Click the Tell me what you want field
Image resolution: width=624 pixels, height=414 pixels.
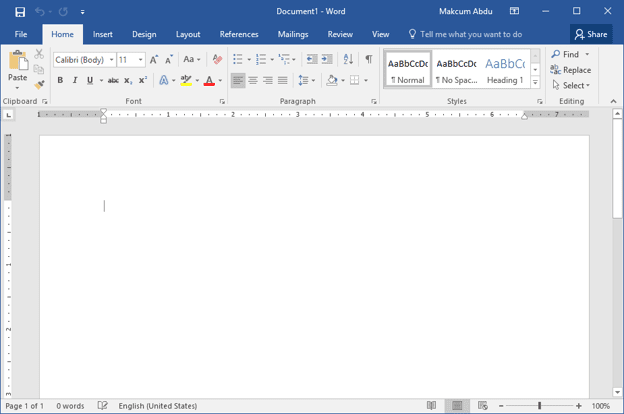pos(466,34)
